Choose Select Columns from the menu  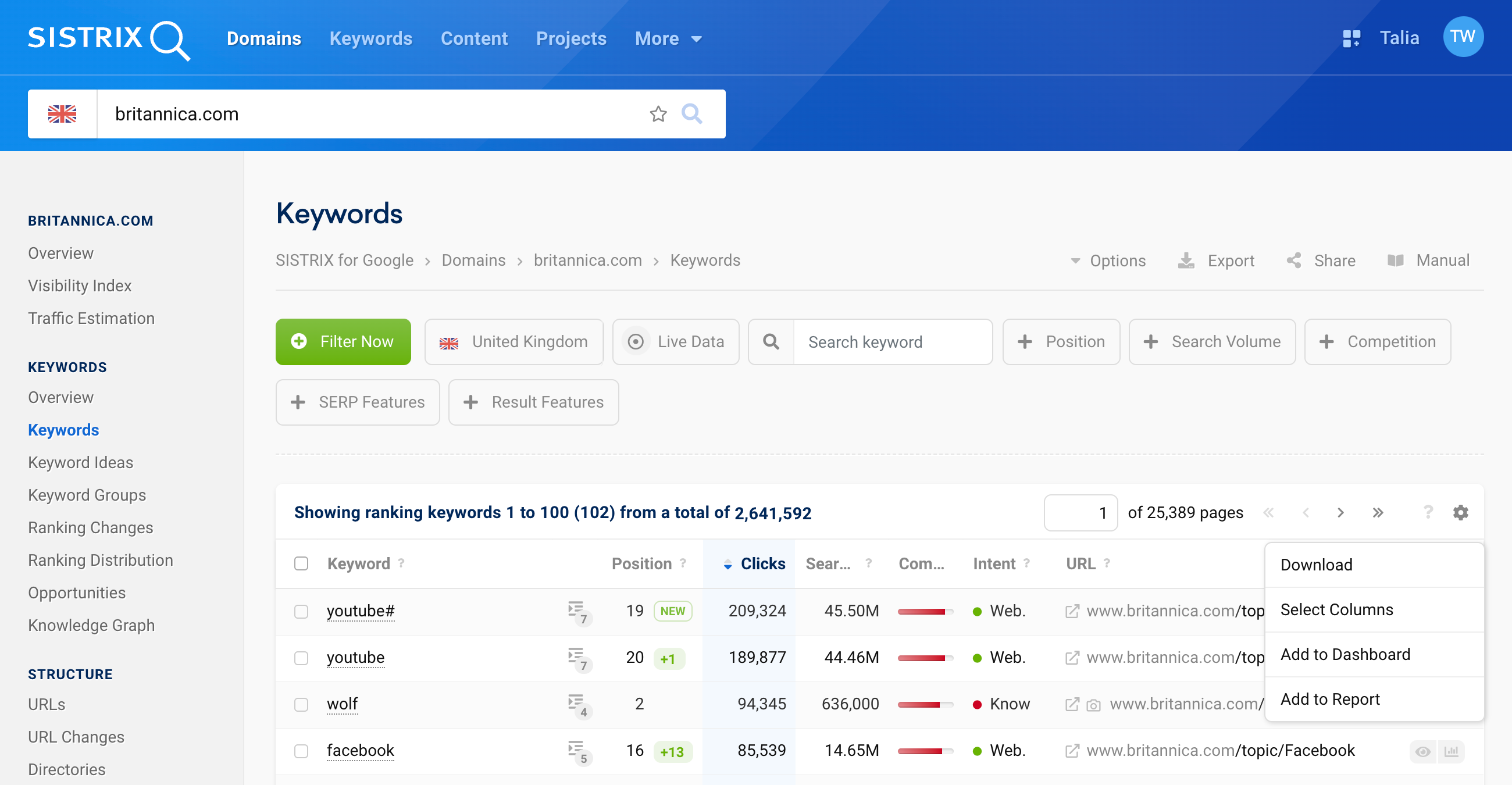1375,609
